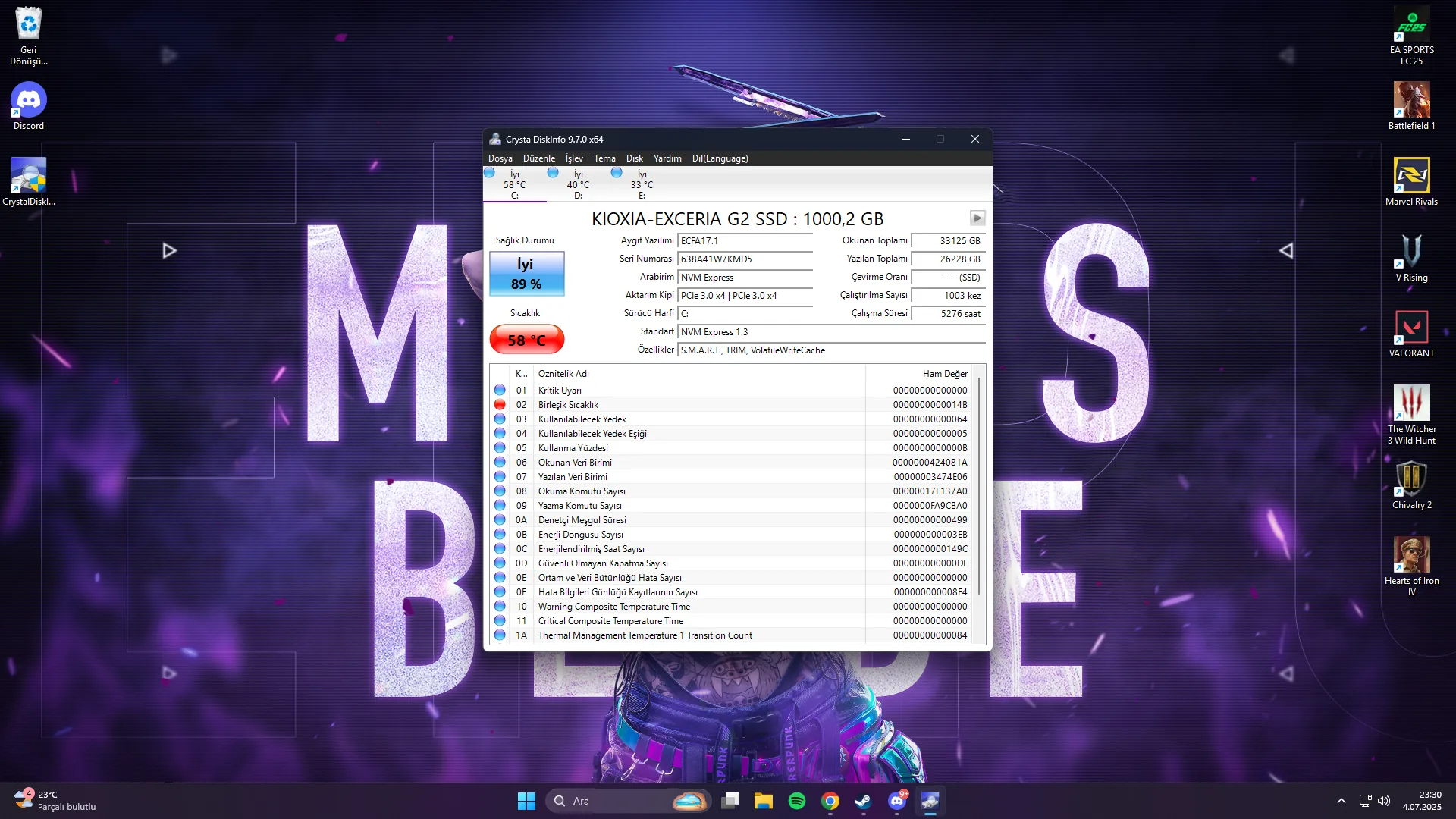This screenshot has width=1456, height=819.
Task: Open Hearts of Iron IV shortcut
Action: (1411, 566)
